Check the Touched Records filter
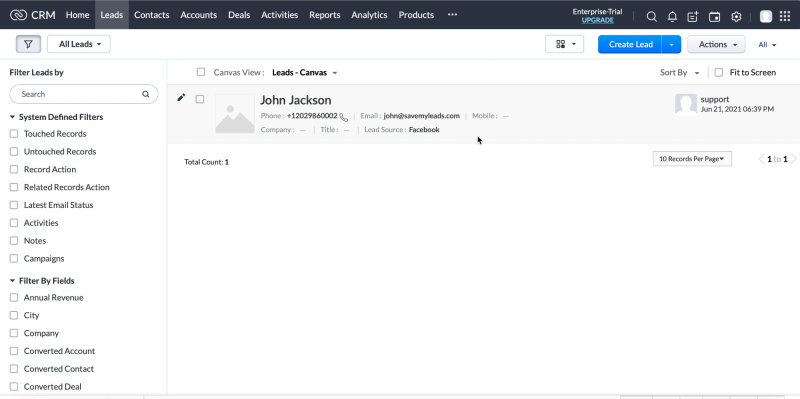Viewport: 800px width, 399px height. point(14,134)
